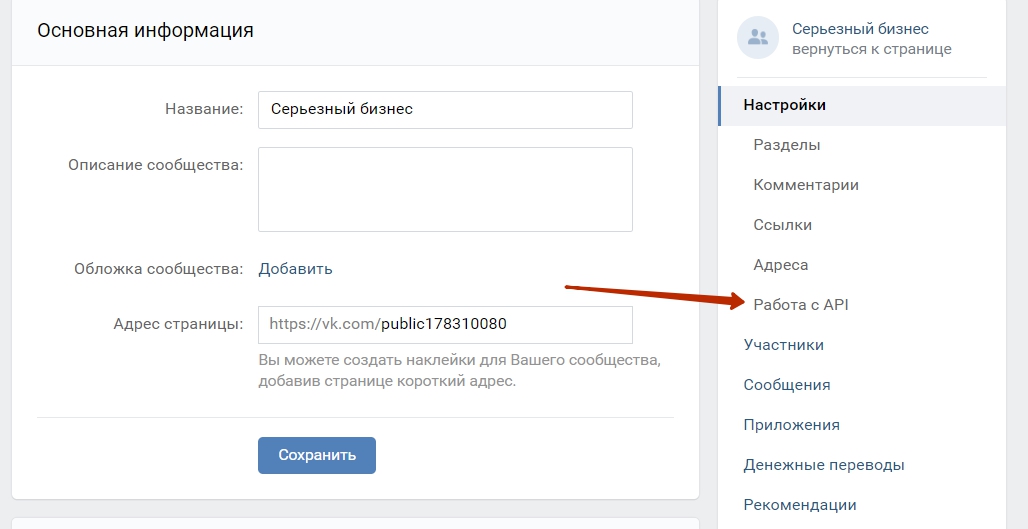Image resolution: width=1028 pixels, height=529 pixels.
Task: Go to Разделы settings
Action: (787, 145)
